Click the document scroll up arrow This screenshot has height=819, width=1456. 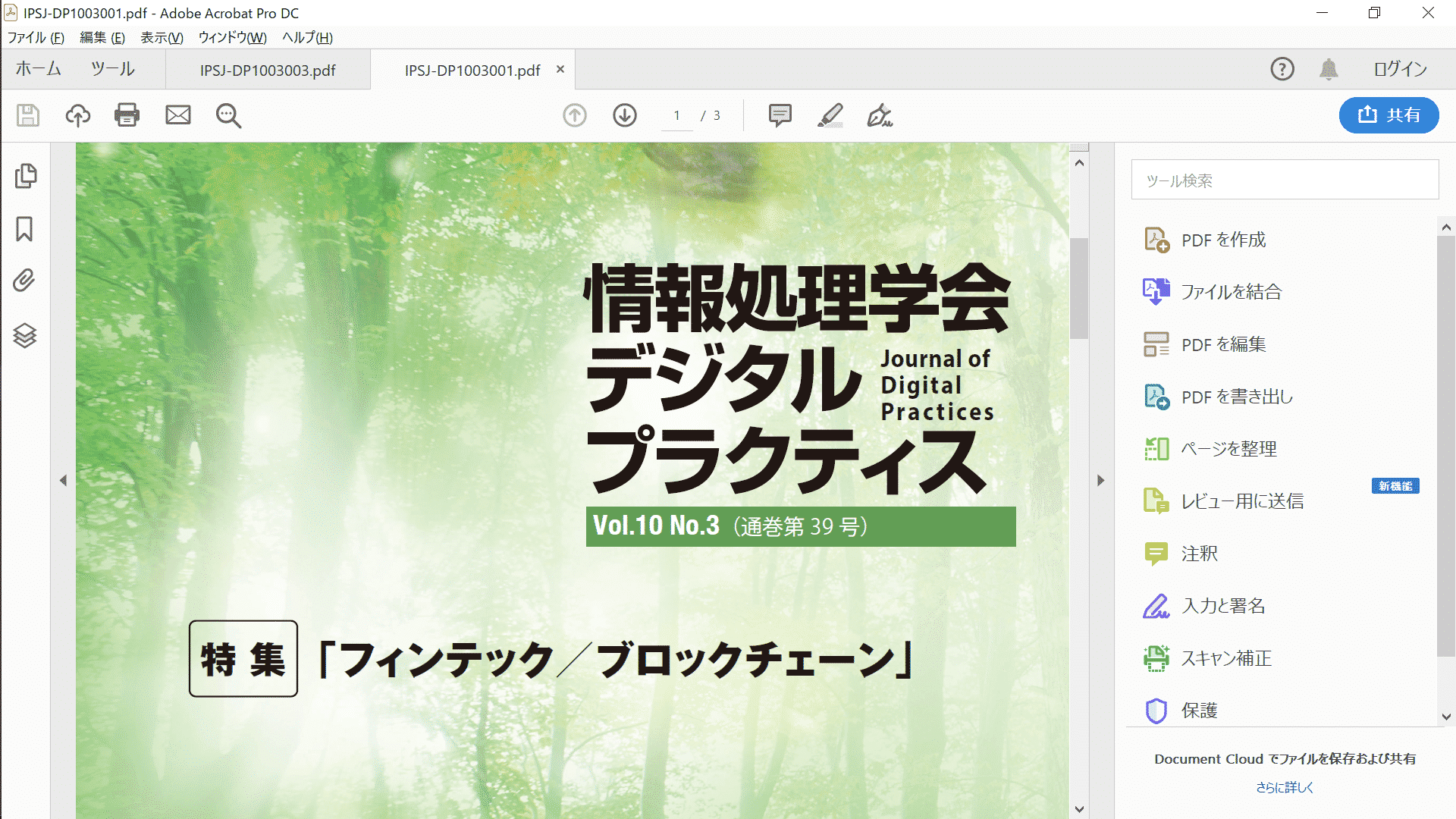click(x=1079, y=163)
